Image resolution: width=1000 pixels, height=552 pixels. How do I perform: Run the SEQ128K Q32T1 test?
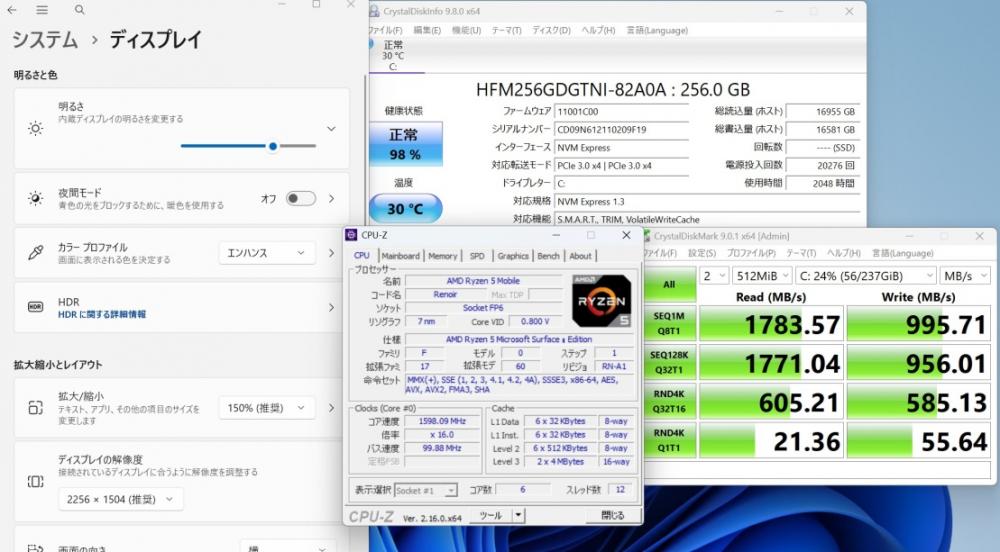pyautogui.click(x=669, y=362)
